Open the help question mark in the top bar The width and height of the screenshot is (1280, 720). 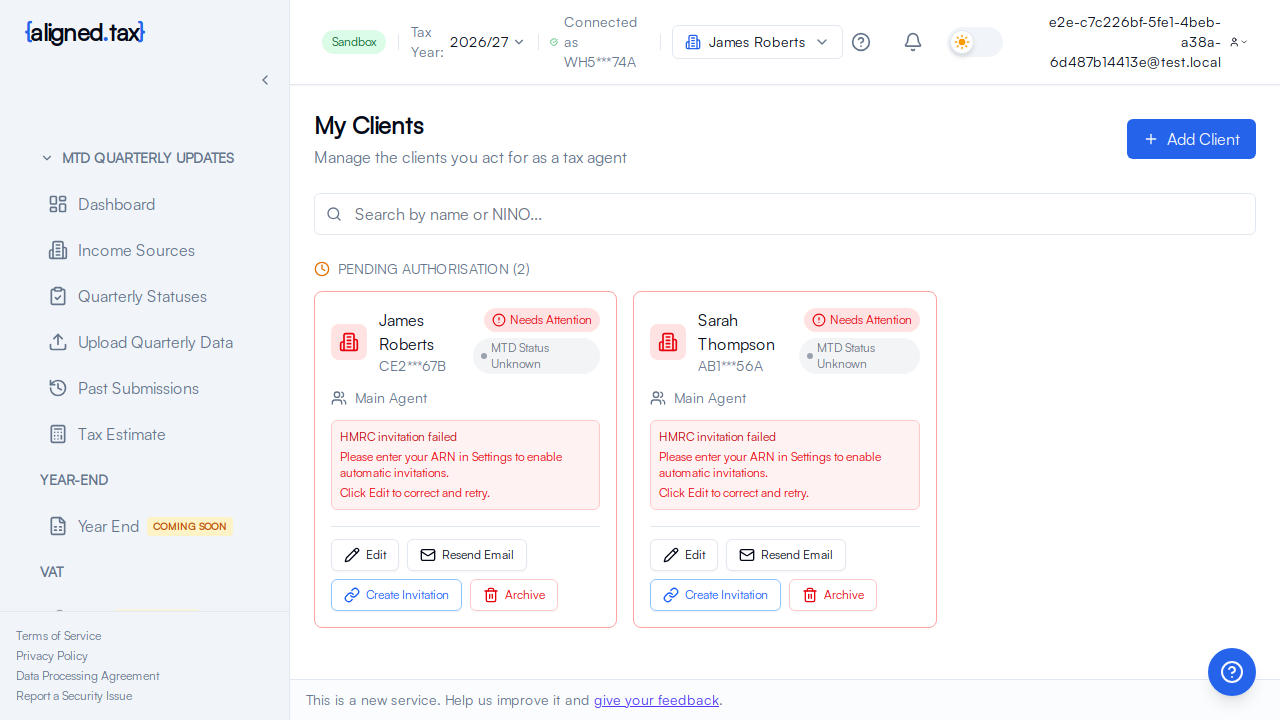861,42
